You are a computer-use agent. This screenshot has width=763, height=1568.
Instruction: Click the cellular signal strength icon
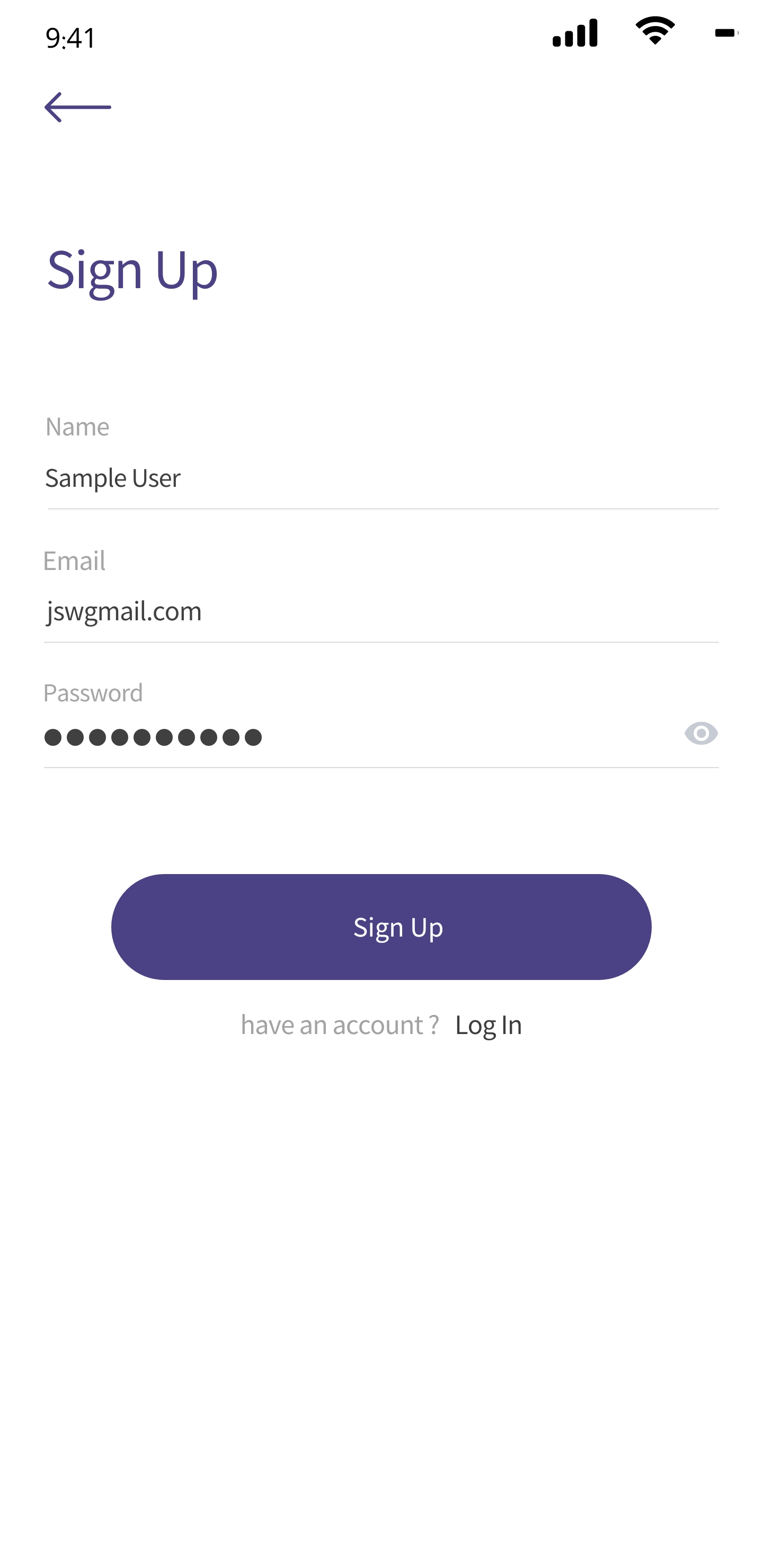pyautogui.click(x=575, y=34)
